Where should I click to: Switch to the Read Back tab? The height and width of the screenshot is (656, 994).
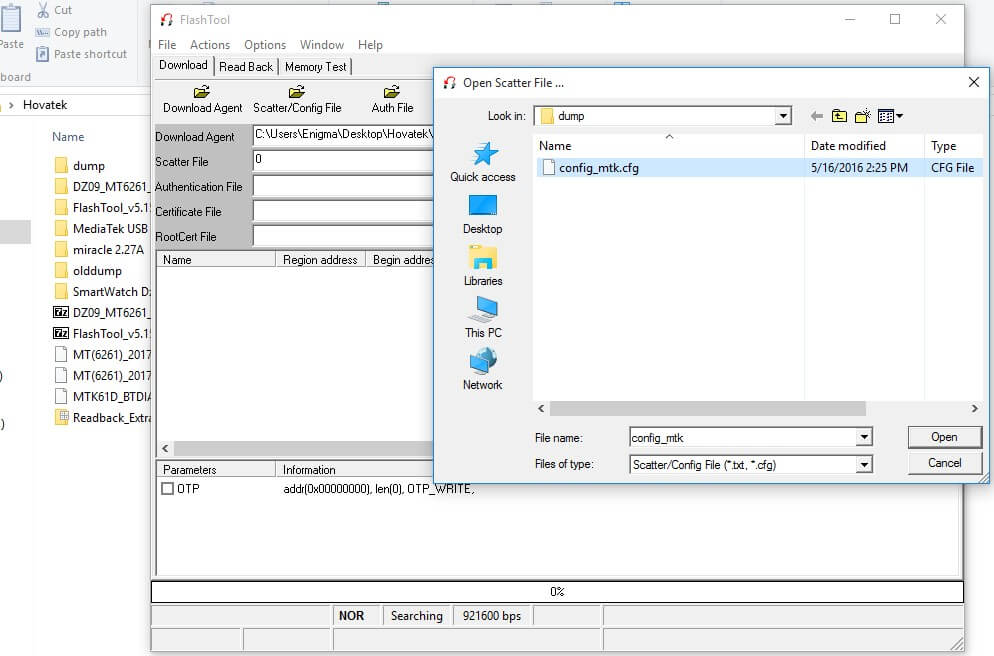pyautogui.click(x=246, y=67)
